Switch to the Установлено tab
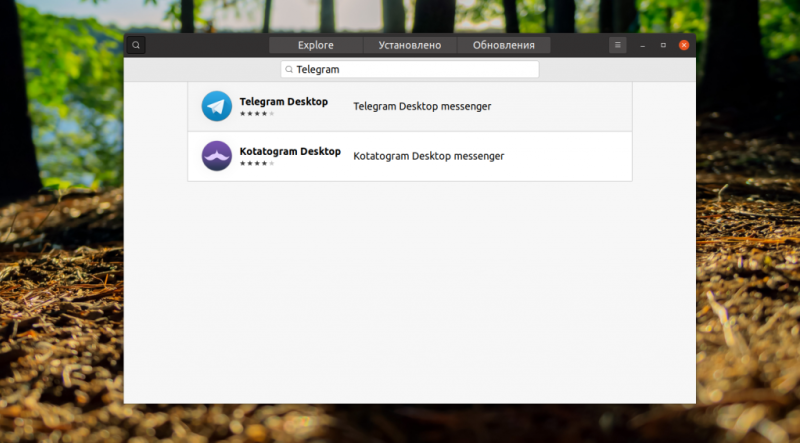The width and height of the screenshot is (800, 443). point(410,45)
